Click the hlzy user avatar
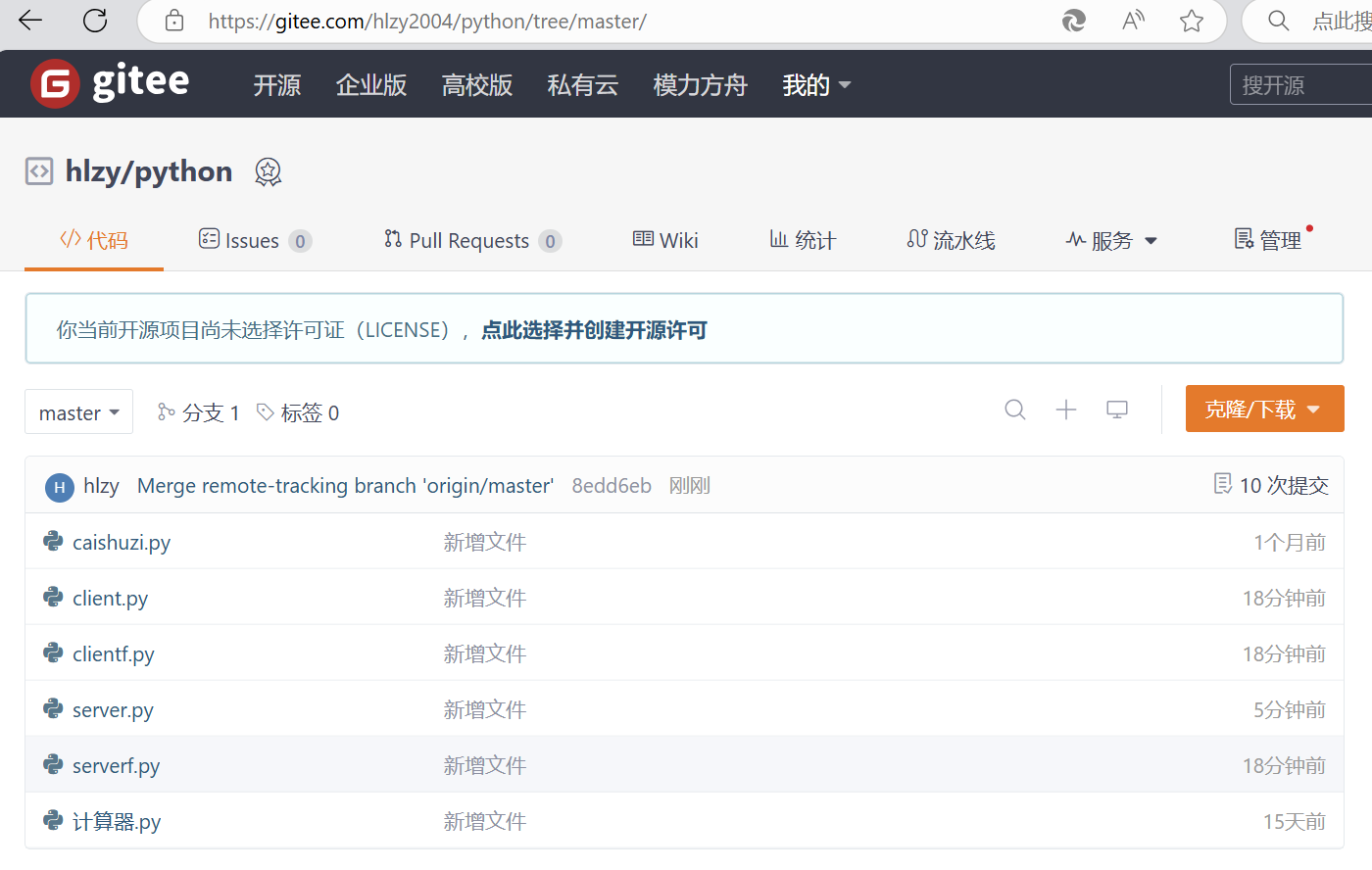Viewport: 1372px width, 870px height. point(60,487)
